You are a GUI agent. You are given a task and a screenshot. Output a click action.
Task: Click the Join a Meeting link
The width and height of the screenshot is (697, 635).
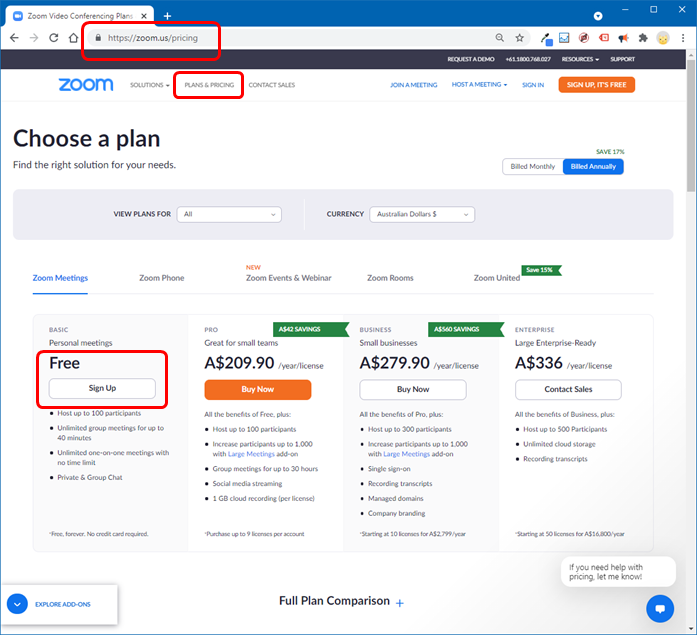click(x=413, y=85)
